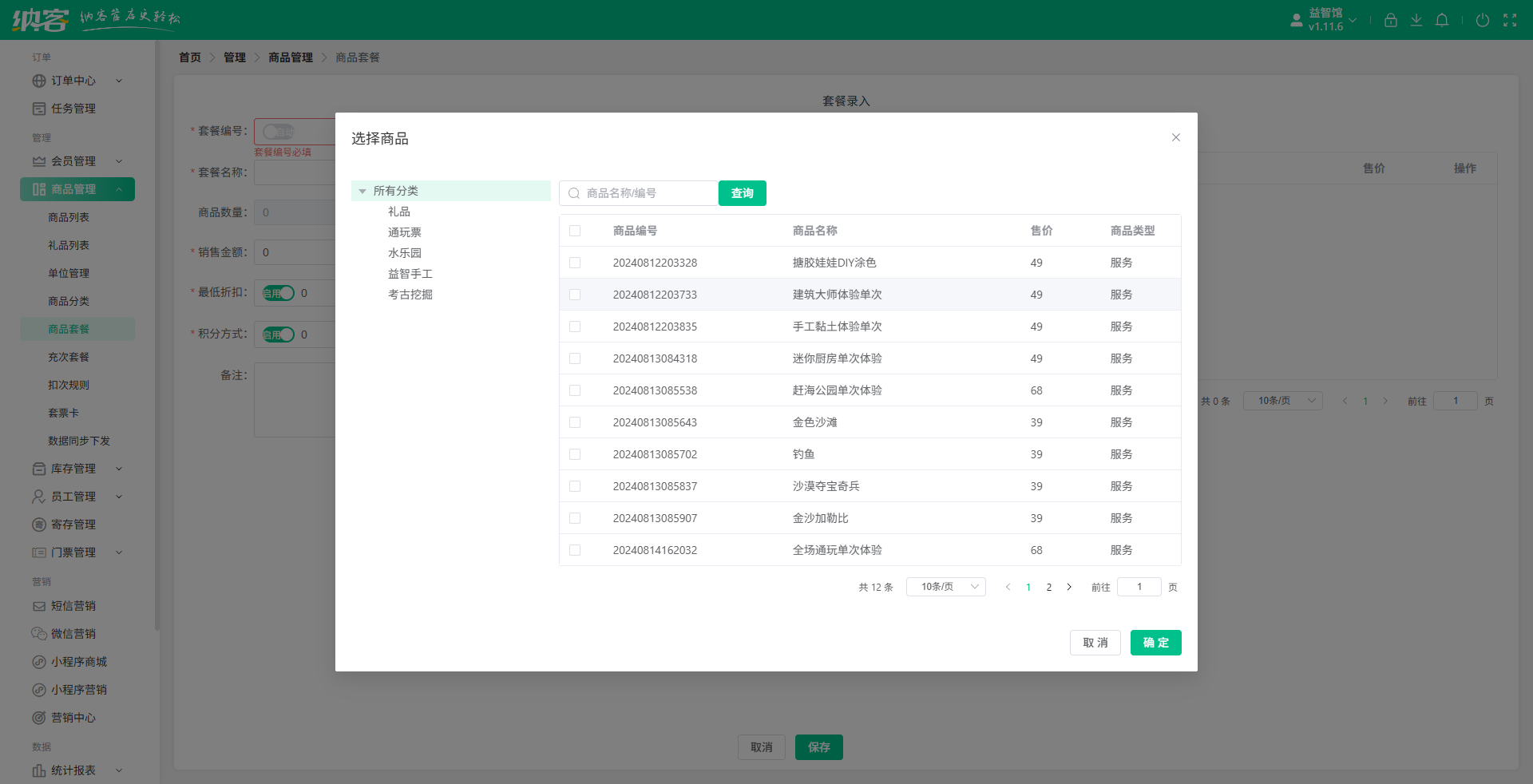Switch to 礼品列表 in the sidebar
Viewport: 1533px width, 784px height.
[x=69, y=245]
